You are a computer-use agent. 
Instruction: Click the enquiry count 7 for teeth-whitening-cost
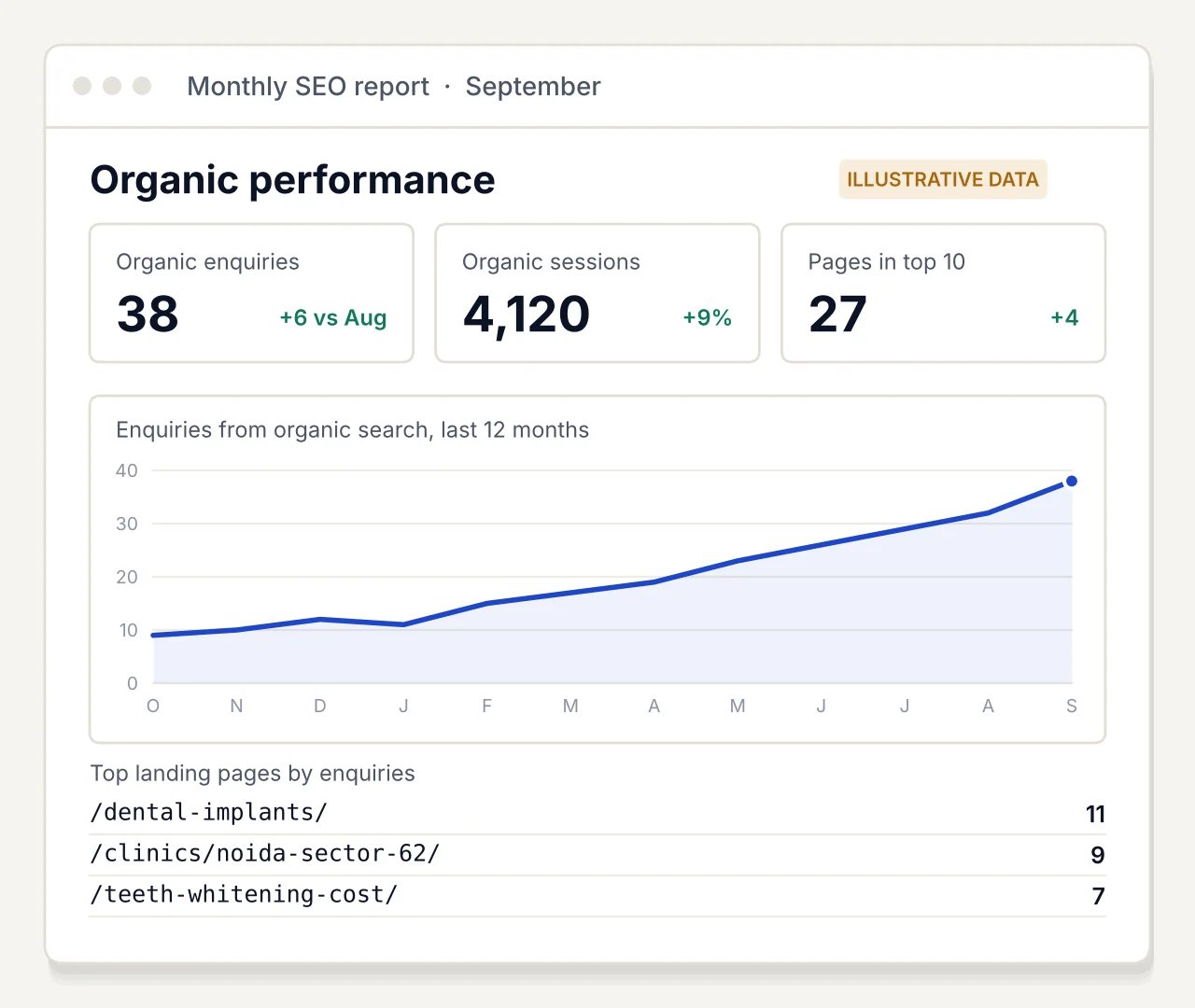click(x=1099, y=897)
